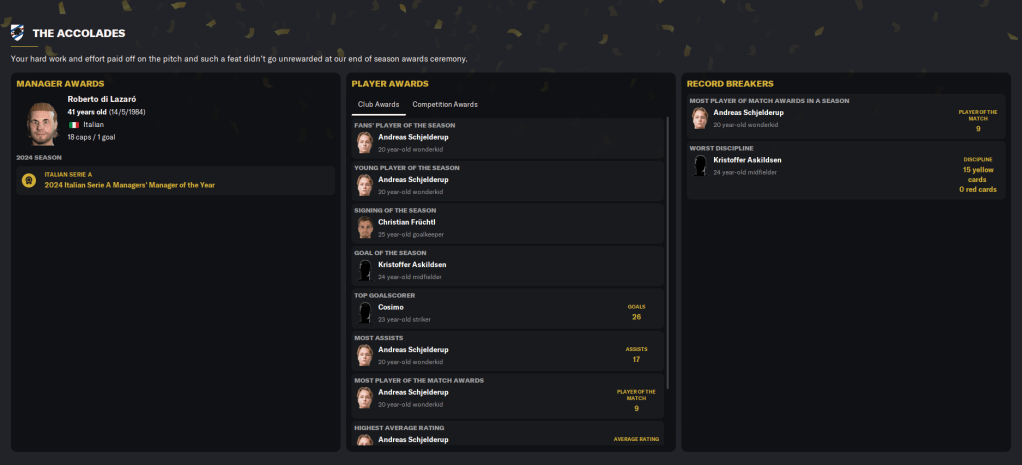Image resolution: width=1022 pixels, height=465 pixels.
Task: Click the Player Awards list scrollbar
Action: point(667,250)
